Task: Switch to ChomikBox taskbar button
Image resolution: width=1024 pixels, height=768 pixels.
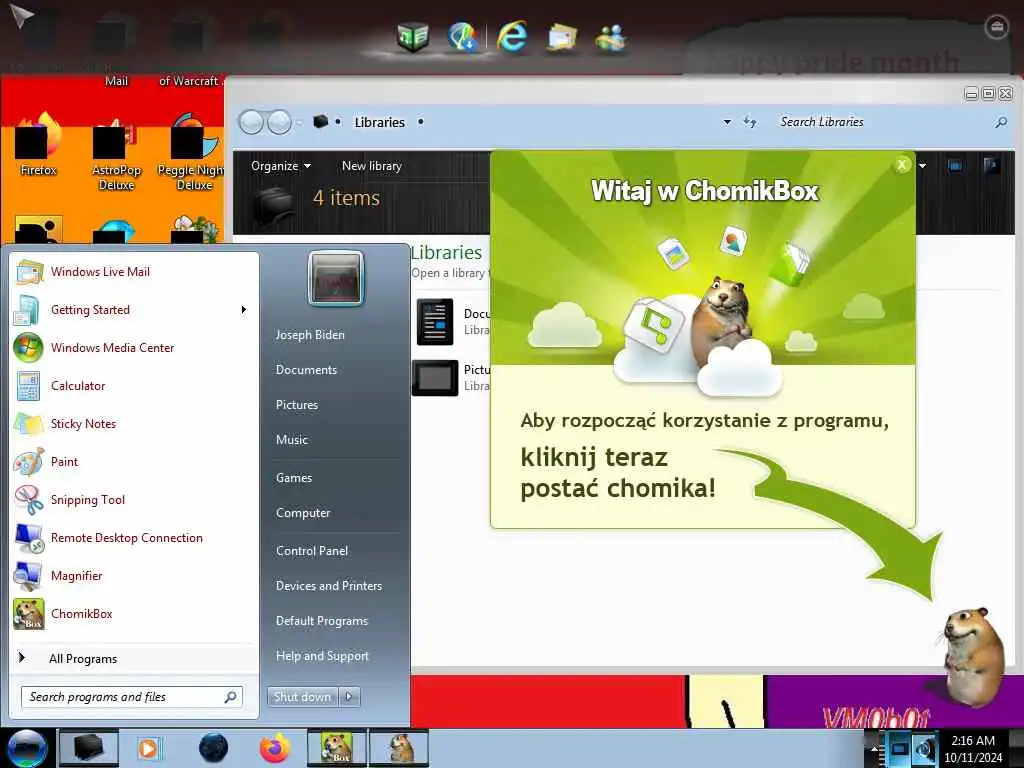Action: coord(336,748)
